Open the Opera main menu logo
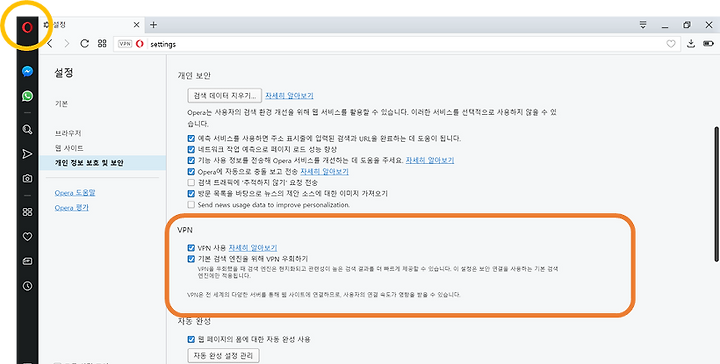The image size is (720, 364). coord(27,28)
